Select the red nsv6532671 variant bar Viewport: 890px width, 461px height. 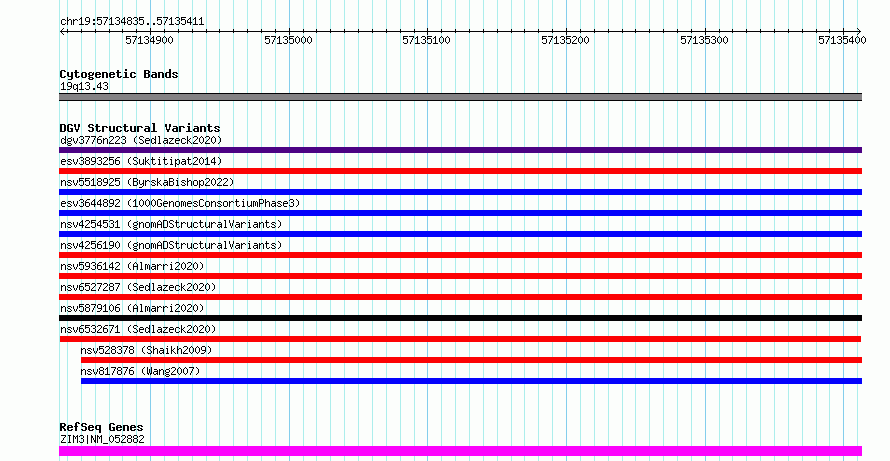point(460,339)
